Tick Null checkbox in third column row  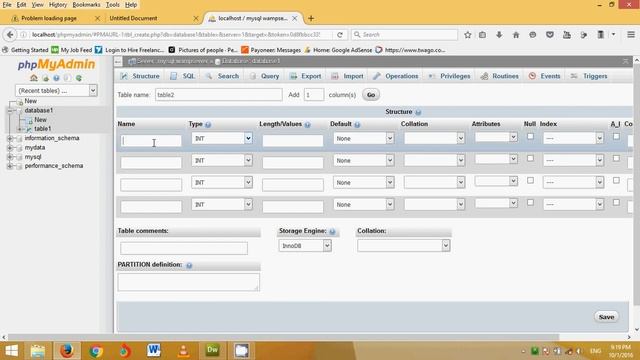click(530, 180)
